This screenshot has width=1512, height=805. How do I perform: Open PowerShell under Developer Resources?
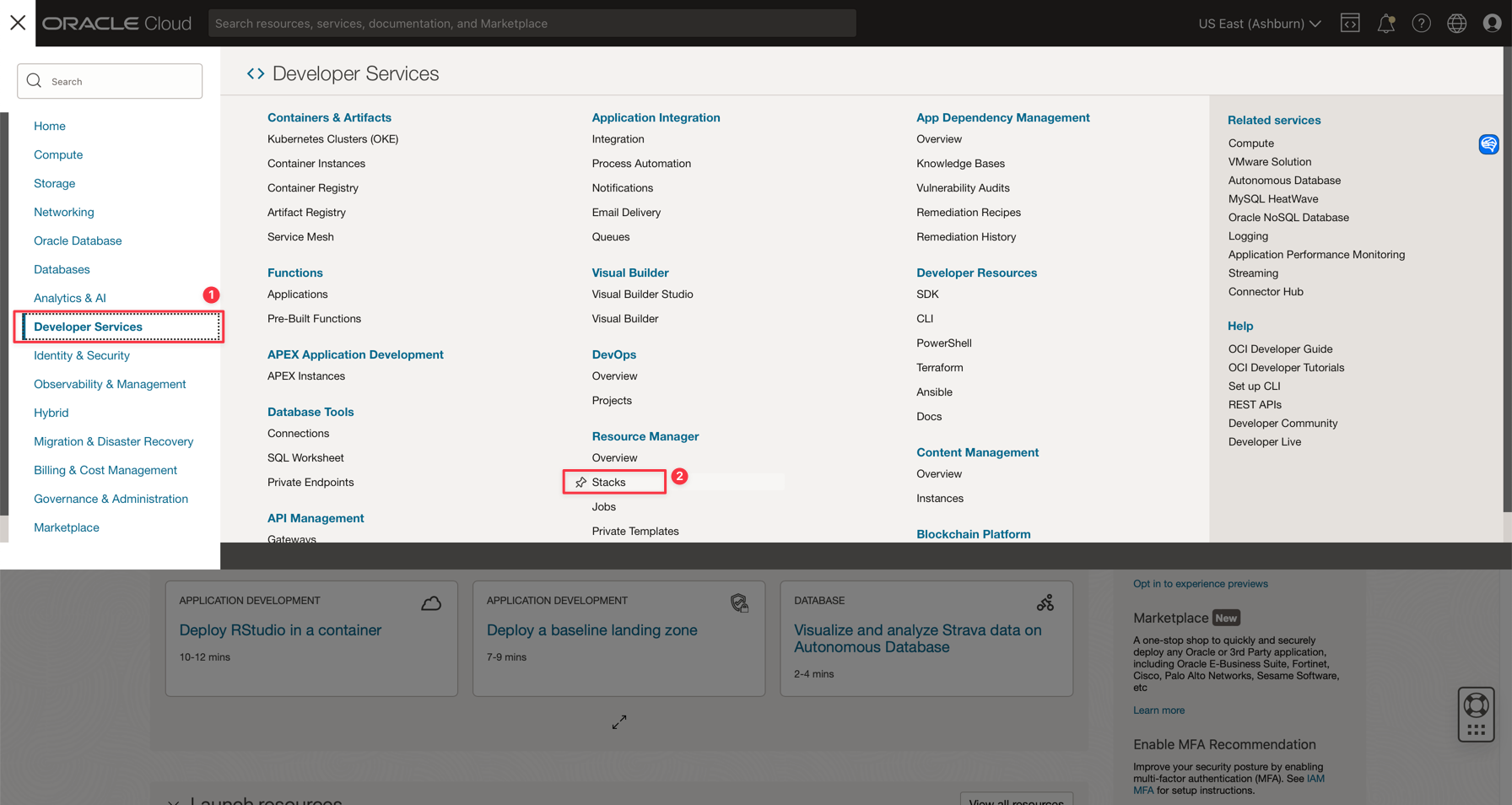(944, 343)
